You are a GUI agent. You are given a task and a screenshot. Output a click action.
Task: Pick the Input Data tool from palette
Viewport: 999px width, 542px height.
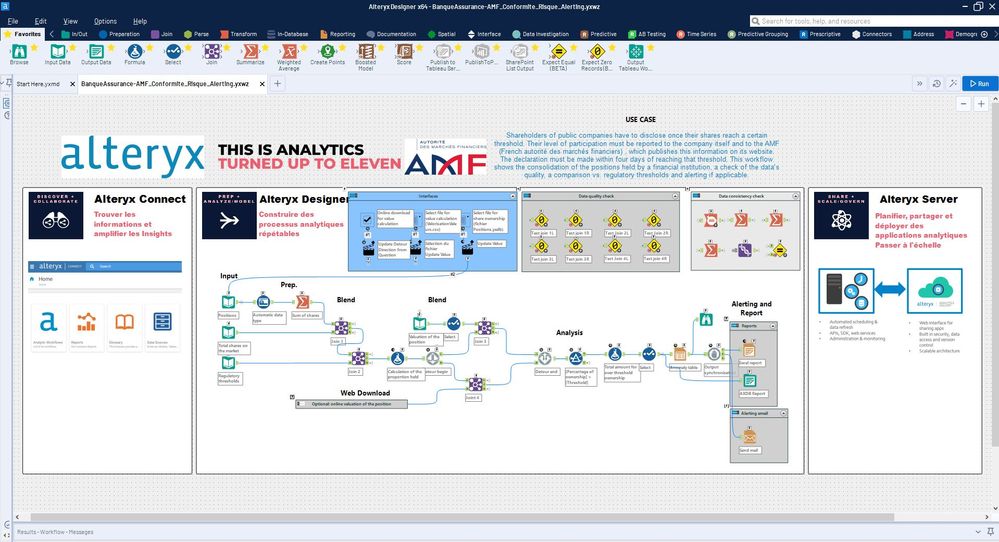[x=57, y=52]
